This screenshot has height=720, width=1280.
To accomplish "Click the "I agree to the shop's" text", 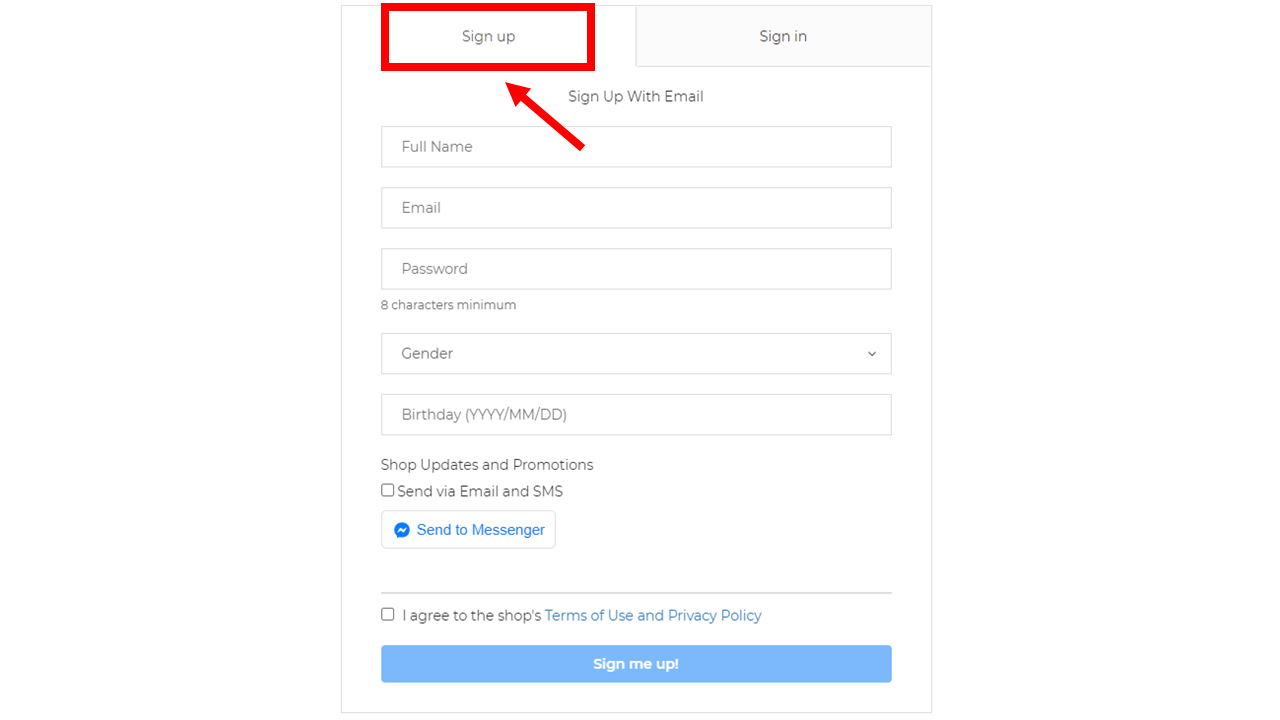I will 472,616.
